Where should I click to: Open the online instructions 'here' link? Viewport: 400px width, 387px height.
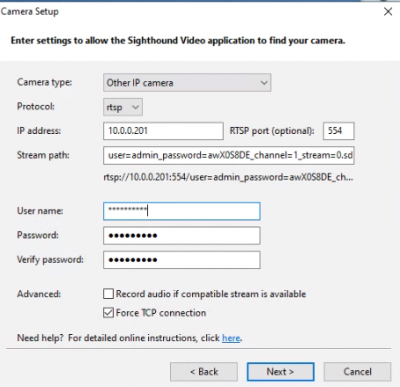pos(231,338)
